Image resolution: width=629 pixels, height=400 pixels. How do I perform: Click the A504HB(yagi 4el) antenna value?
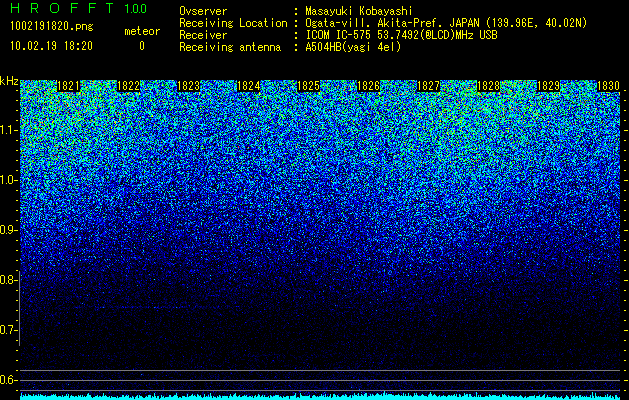(x=353, y=47)
